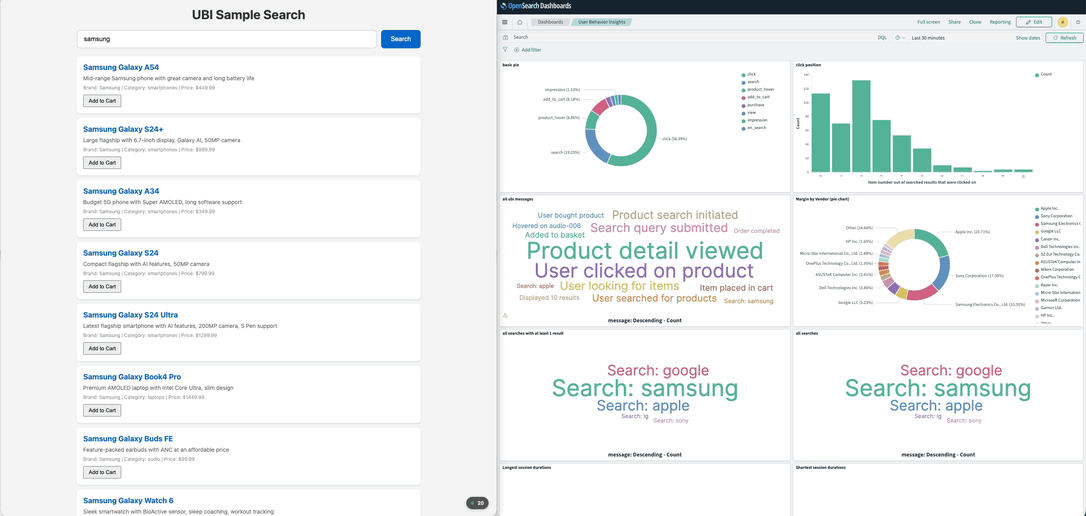The image size is (1086, 516).
Task: Open Sony Corporation legend options
Action: 1054,216
